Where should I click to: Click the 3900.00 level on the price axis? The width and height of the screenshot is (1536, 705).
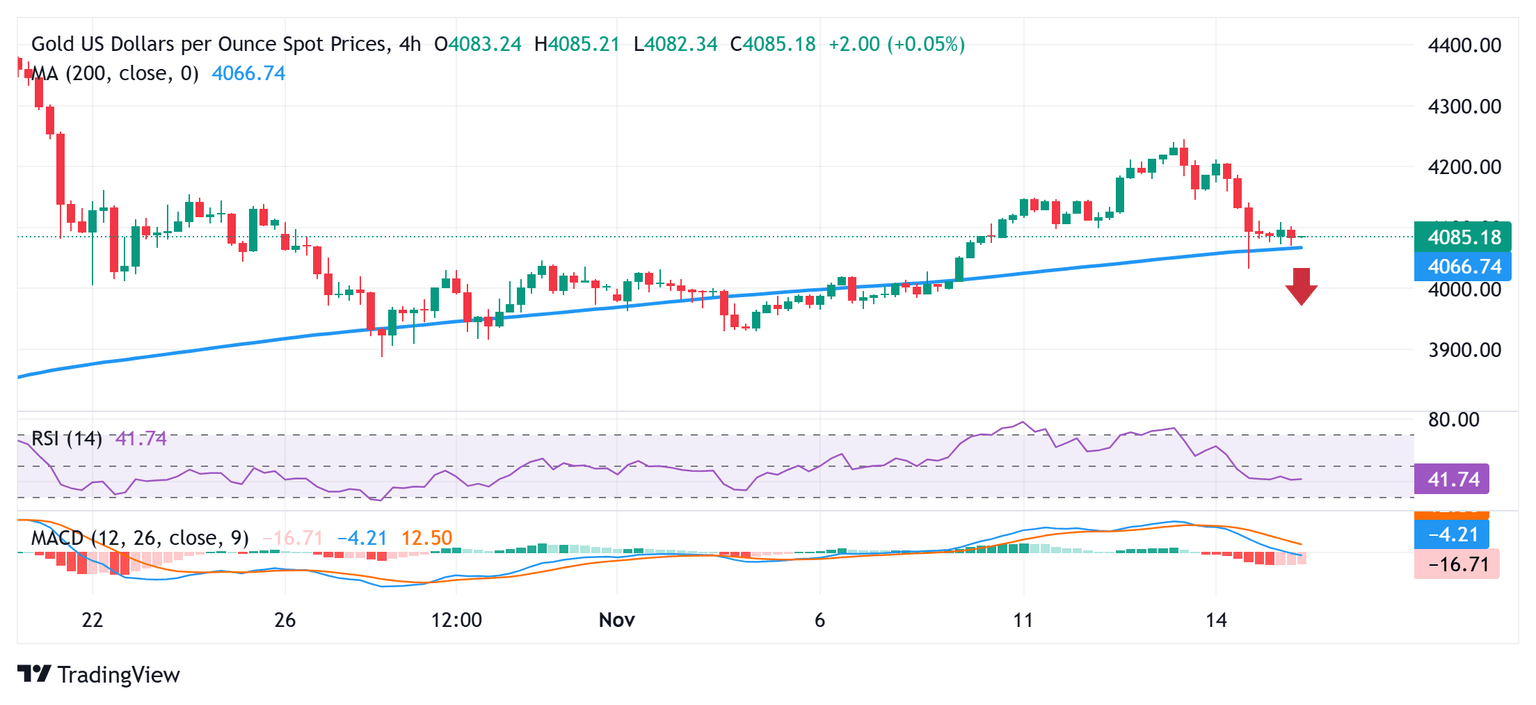coord(1460,350)
